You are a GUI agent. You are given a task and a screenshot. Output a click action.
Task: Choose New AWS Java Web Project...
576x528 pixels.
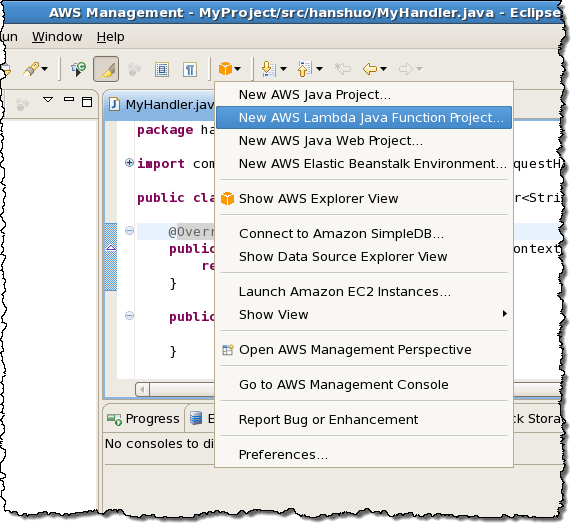click(x=364, y=141)
